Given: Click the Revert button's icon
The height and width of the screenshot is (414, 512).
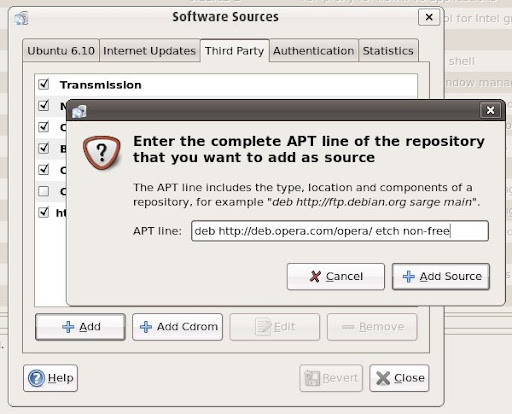Looking at the screenshot, I should point(312,378).
